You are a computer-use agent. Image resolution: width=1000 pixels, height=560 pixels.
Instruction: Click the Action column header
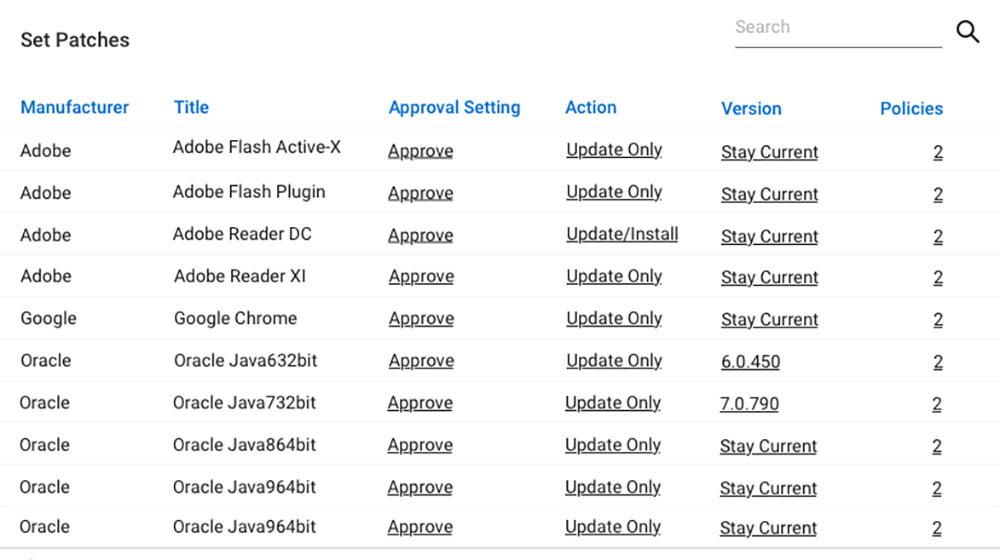pos(590,108)
